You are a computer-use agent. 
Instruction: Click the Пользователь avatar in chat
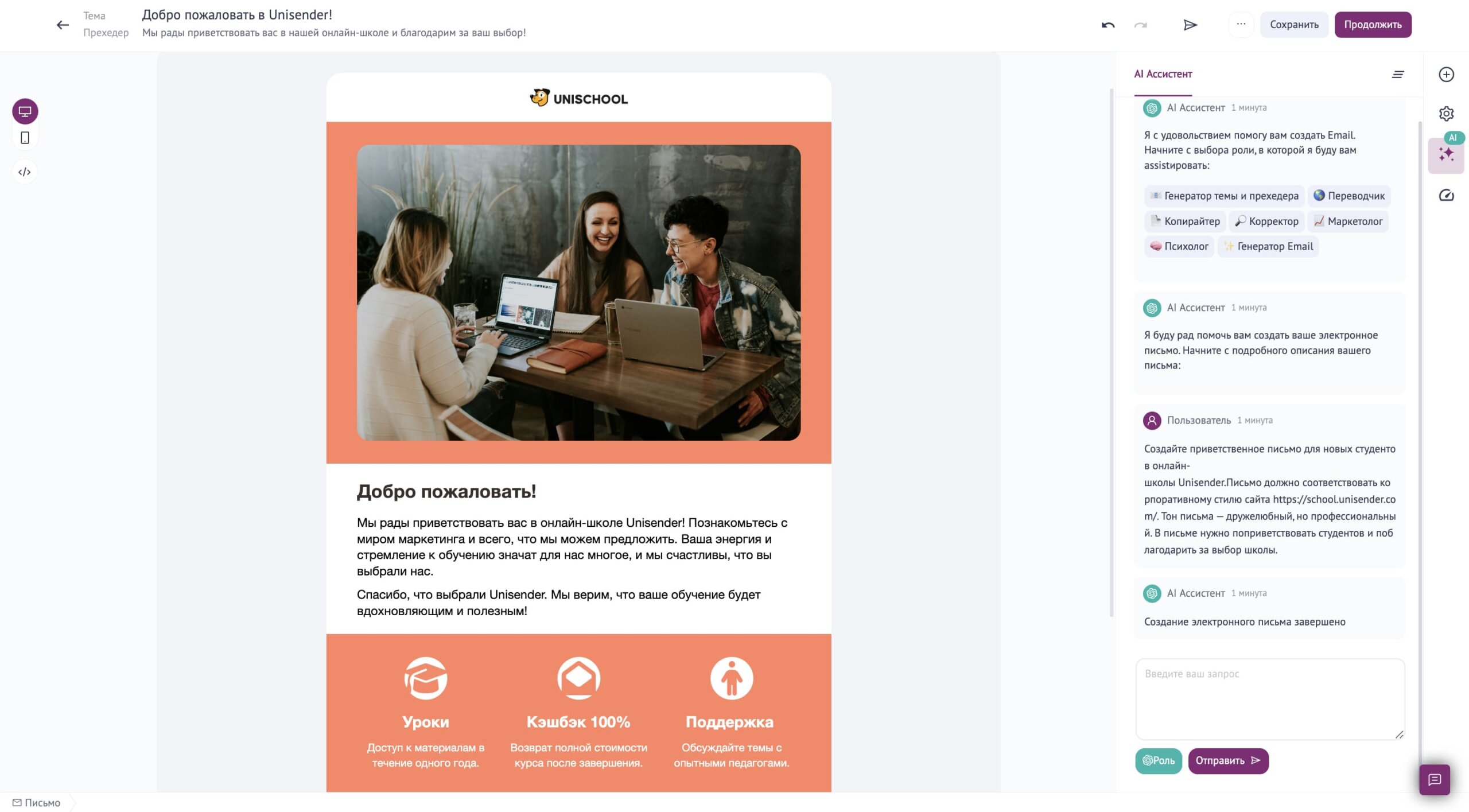pyautogui.click(x=1151, y=420)
